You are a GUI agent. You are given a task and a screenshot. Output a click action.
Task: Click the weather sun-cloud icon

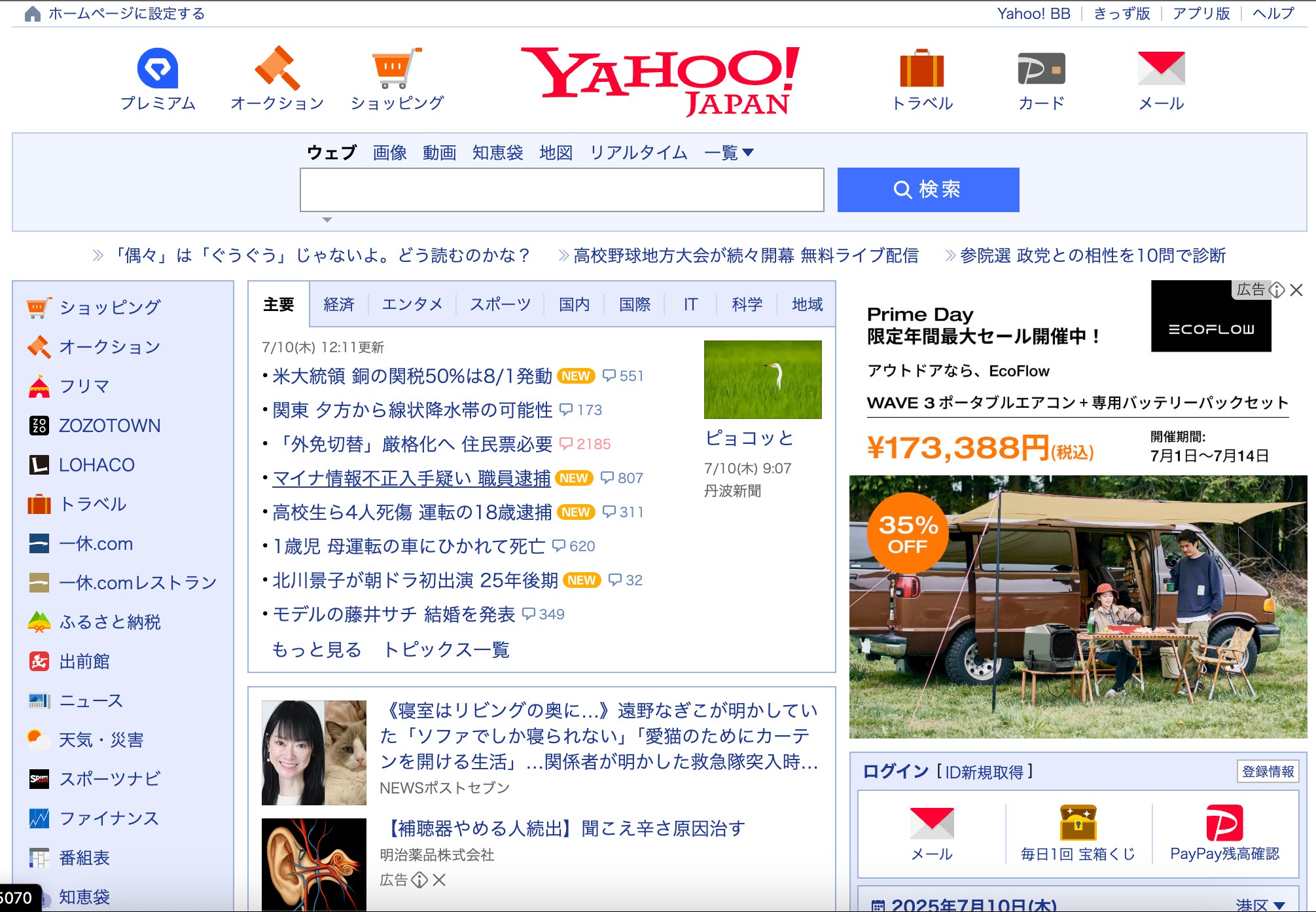click(x=39, y=740)
